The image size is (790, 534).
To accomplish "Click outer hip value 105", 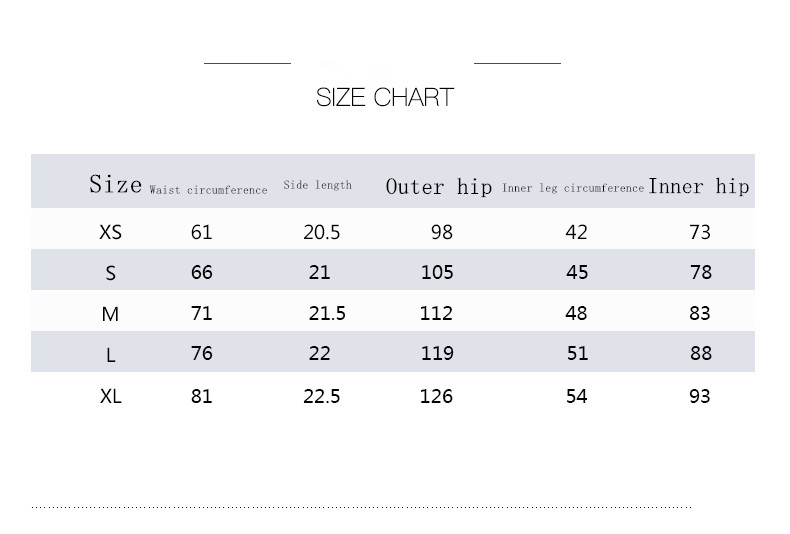I will click(437, 272).
